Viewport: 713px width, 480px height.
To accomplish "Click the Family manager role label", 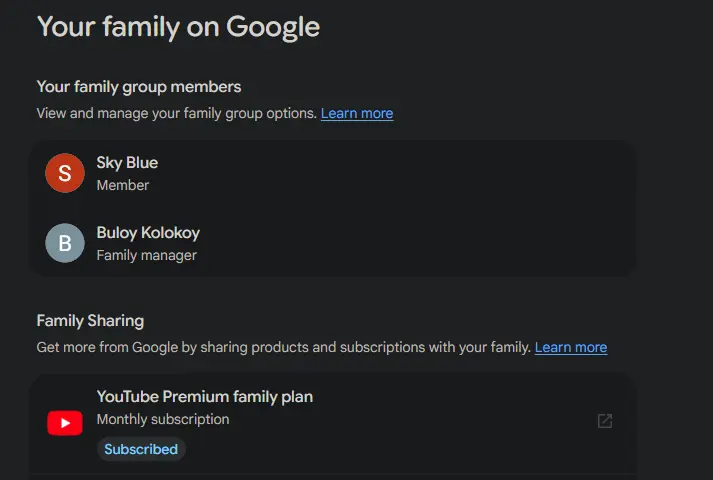I will click(x=146, y=255).
